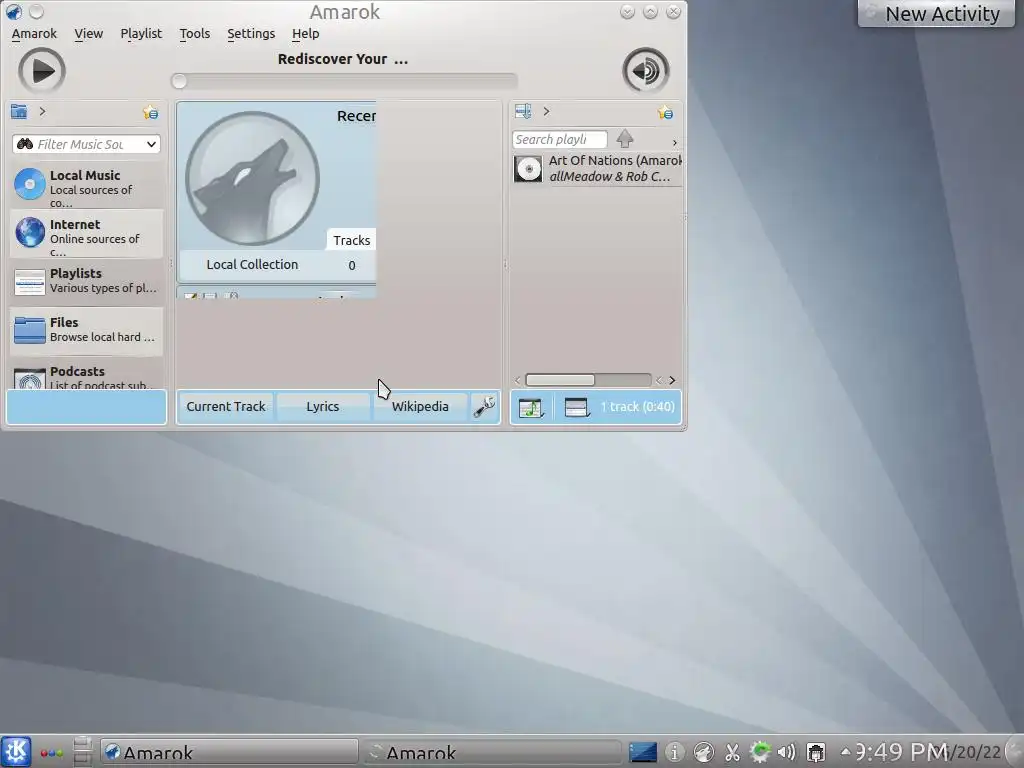Click the volume speaker button
The image size is (1024, 768).
645,71
